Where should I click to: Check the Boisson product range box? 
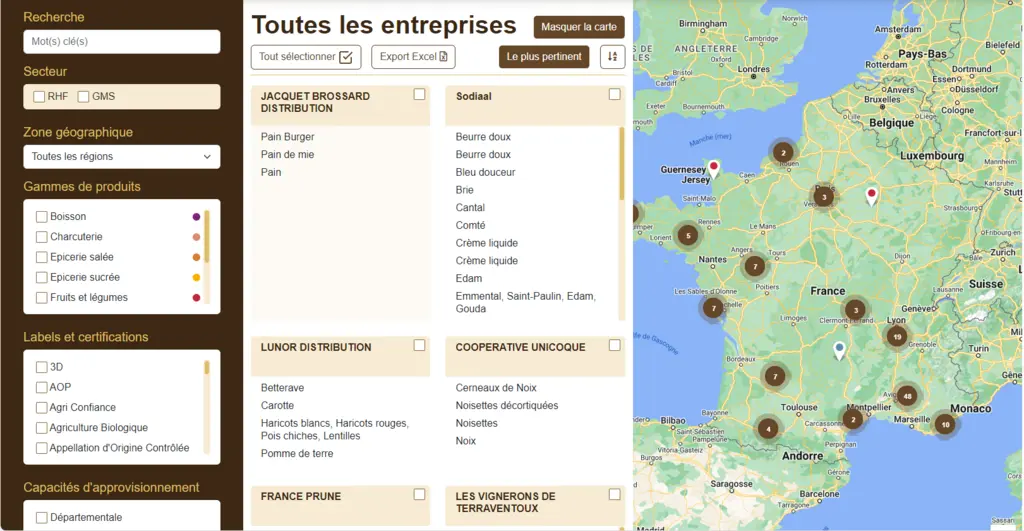pos(42,217)
